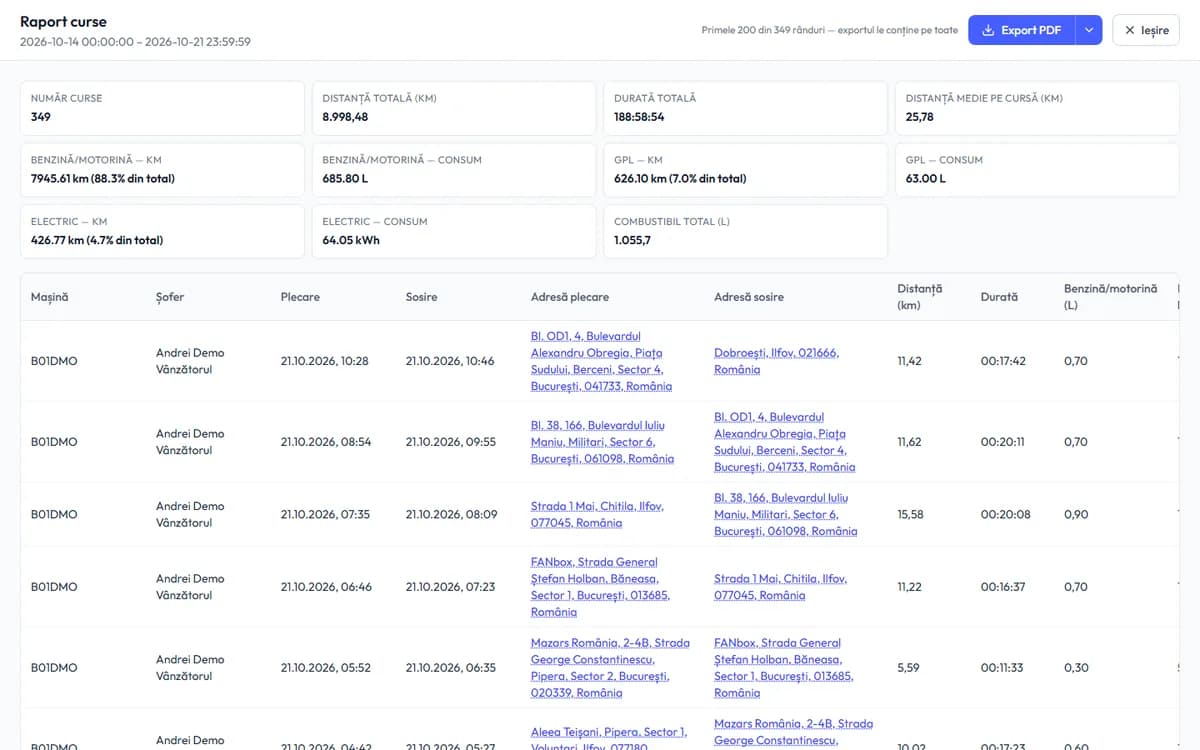Open Mazars România departure link of 05:52 trip
The width and height of the screenshot is (1200, 750).
tap(610, 668)
